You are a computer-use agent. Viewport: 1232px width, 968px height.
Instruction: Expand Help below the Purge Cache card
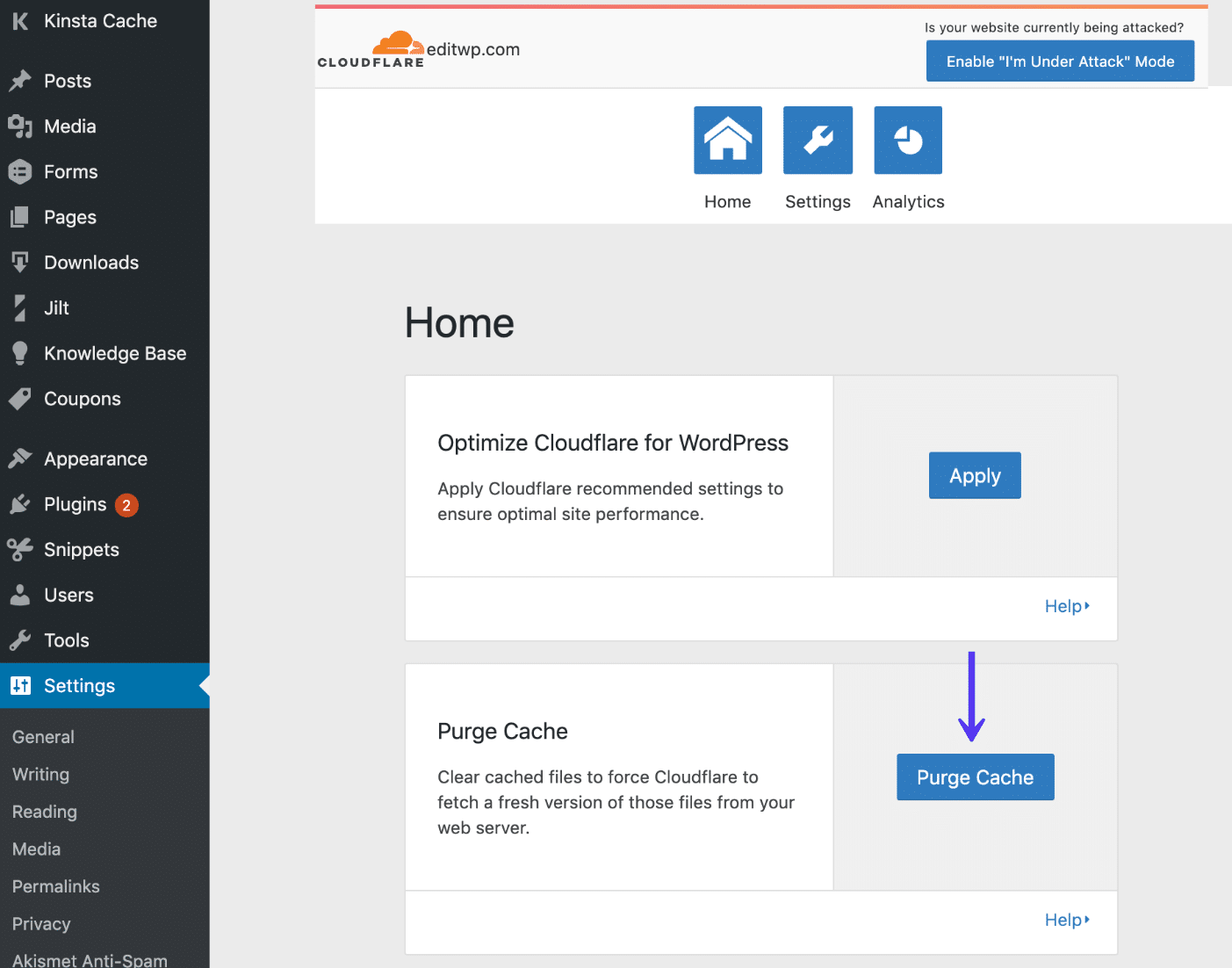(1066, 919)
